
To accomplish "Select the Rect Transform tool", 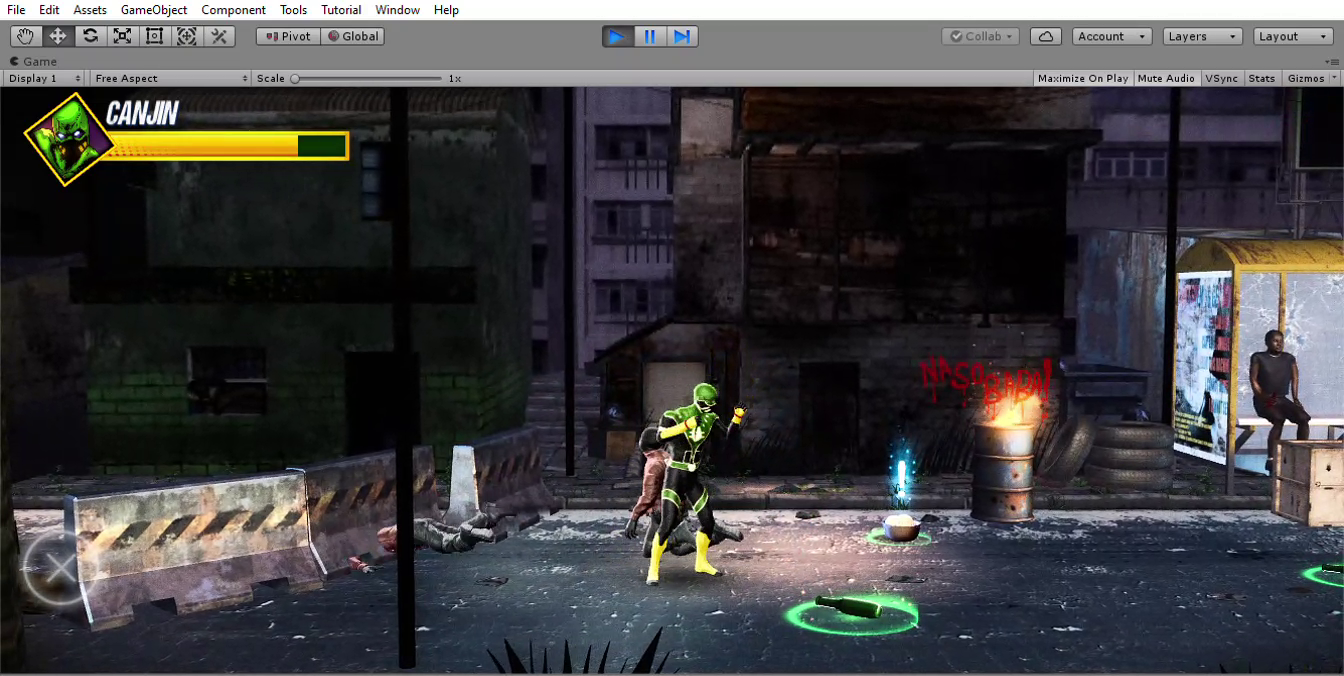I will coord(153,36).
